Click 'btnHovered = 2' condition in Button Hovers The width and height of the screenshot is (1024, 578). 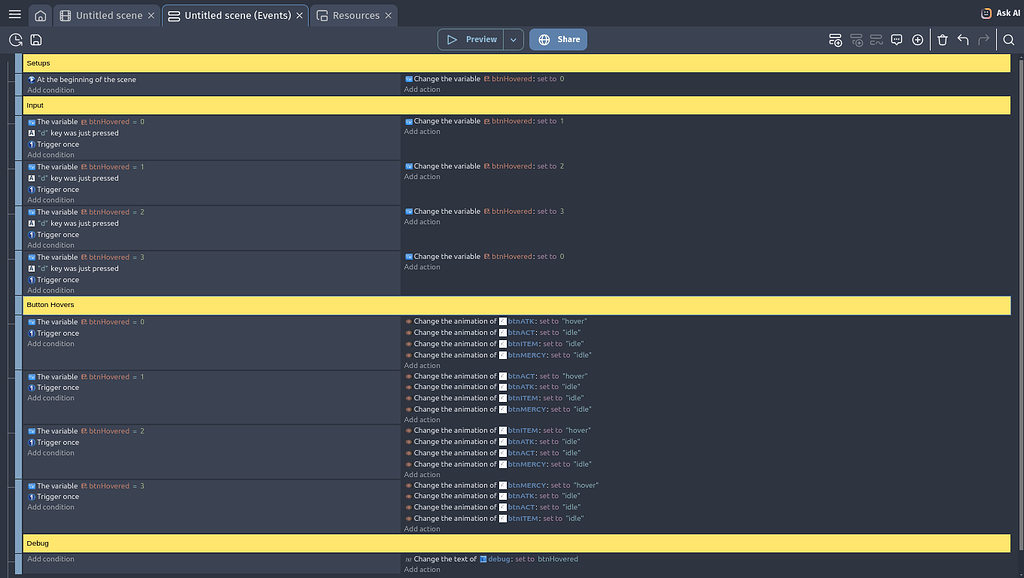pos(86,431)
